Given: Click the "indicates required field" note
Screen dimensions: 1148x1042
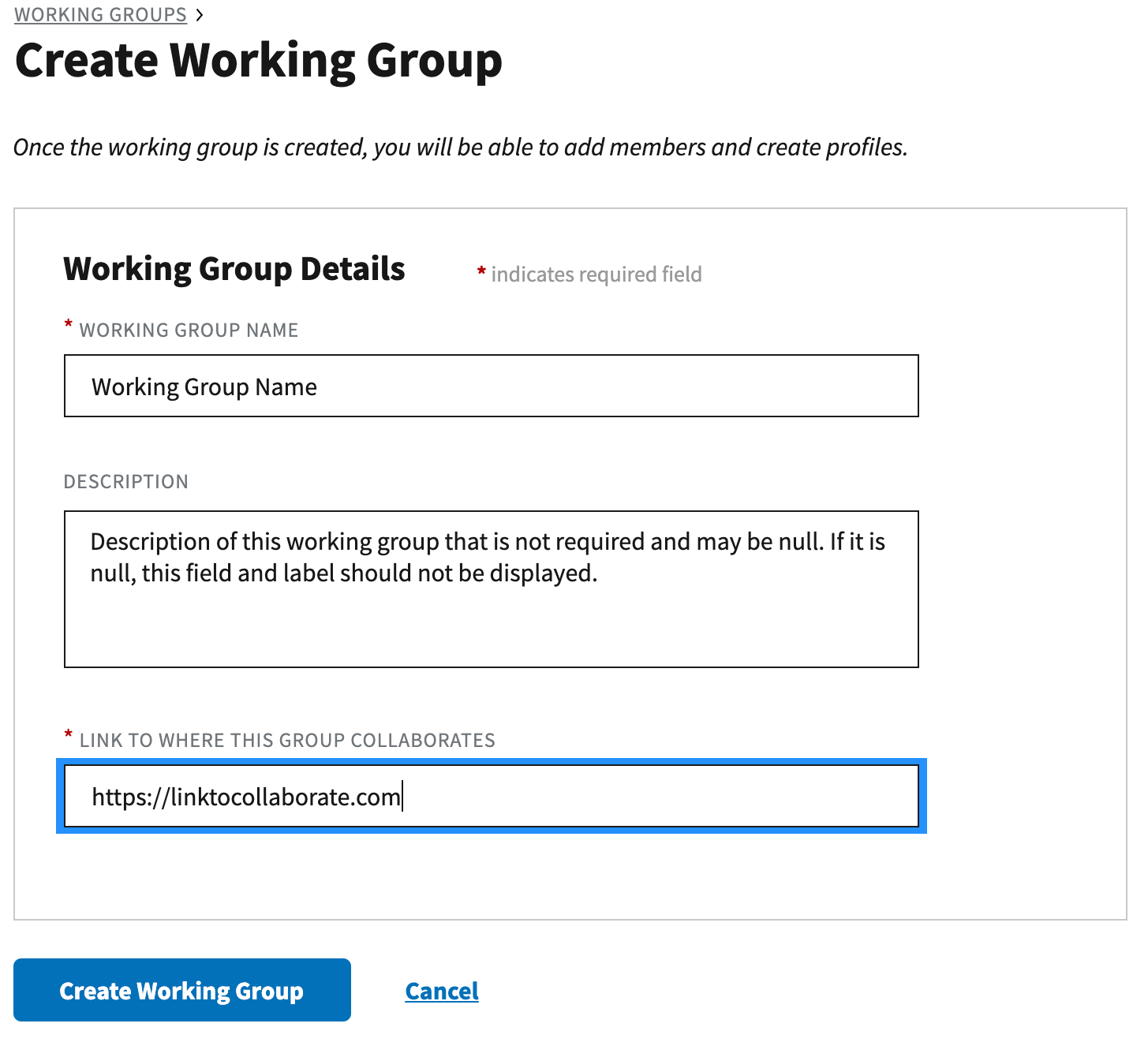Looking at the screenshot, I should point(596,275).
